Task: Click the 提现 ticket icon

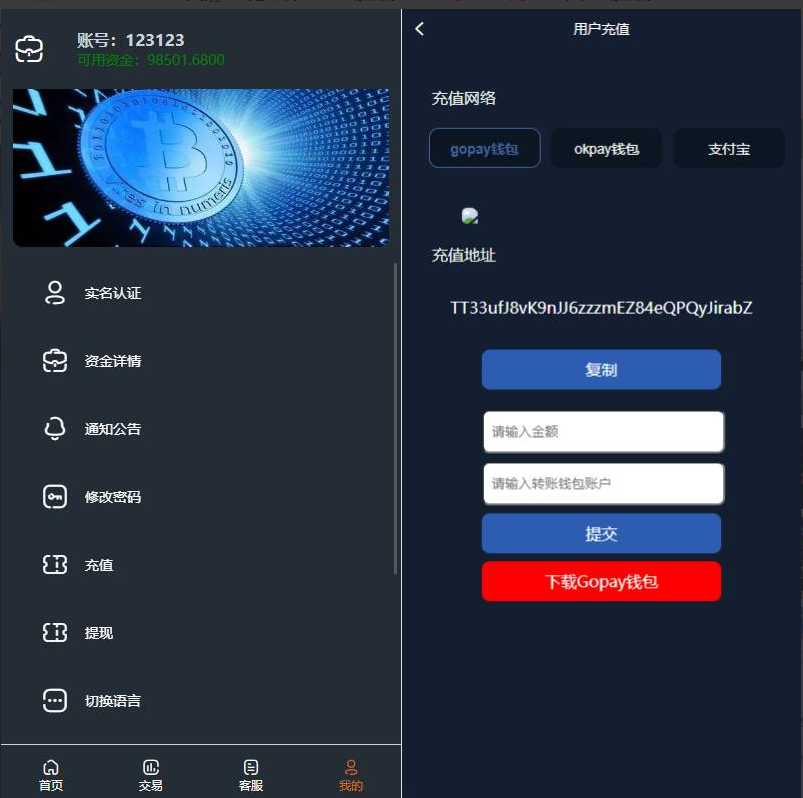Action: click(x=55, y=633)
